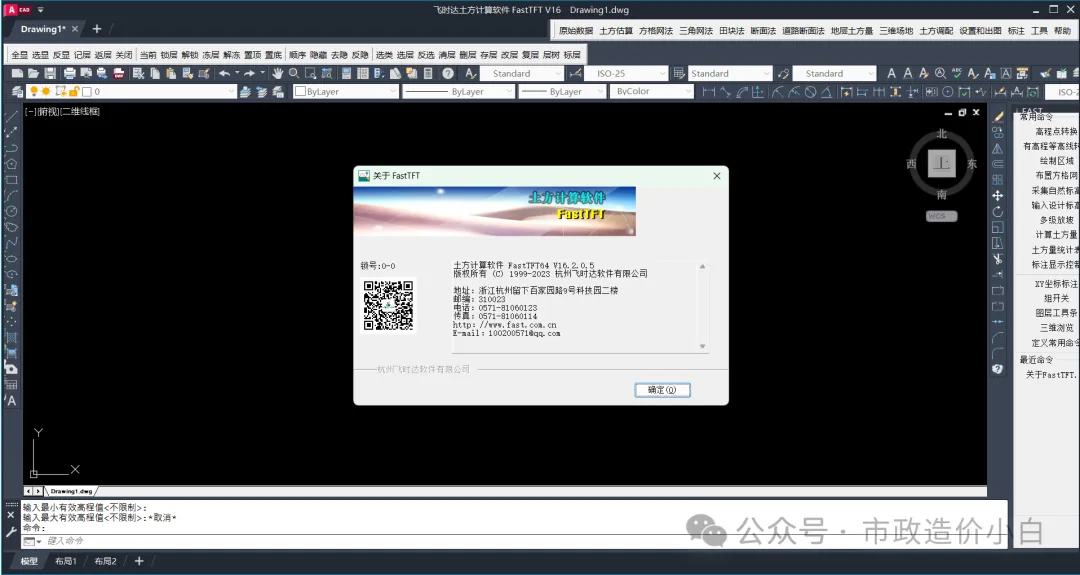Click the Save floppy disk icon

(50, 73)
